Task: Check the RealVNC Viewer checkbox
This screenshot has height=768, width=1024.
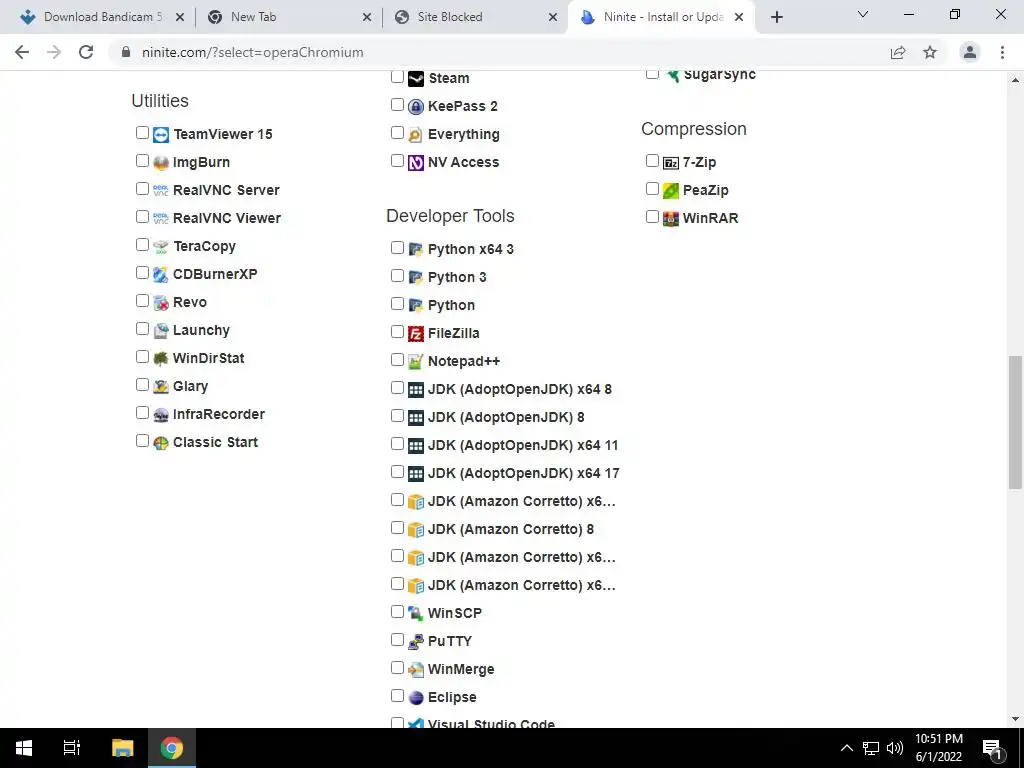Action: [x=142, y=217]
